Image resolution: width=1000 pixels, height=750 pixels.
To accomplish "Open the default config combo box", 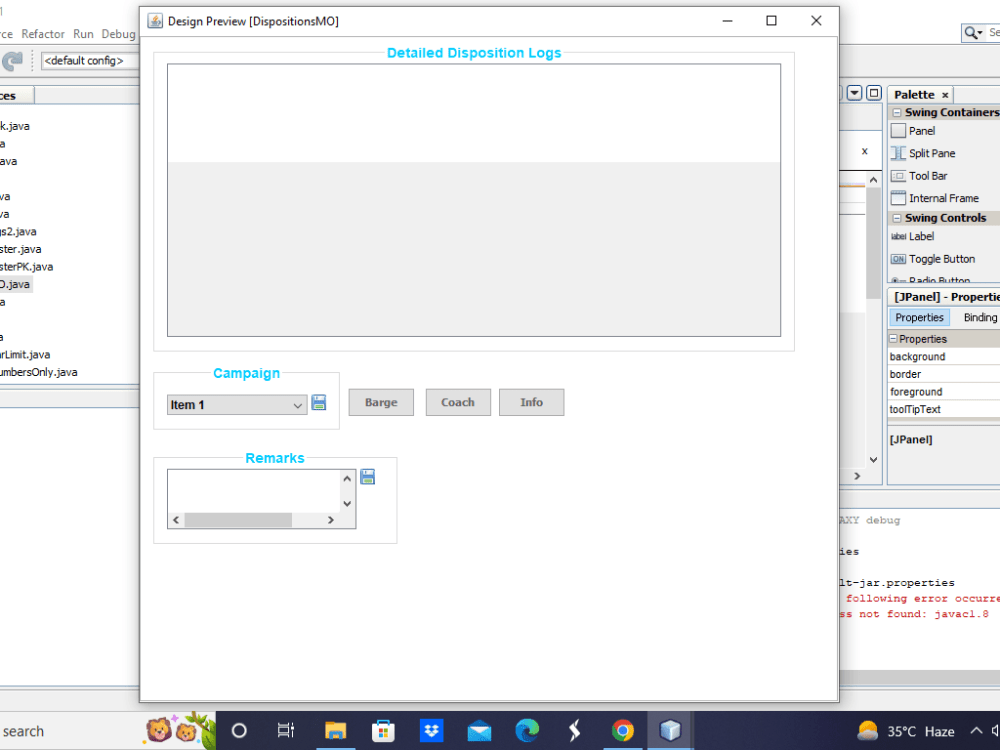I will coord(87,60).
